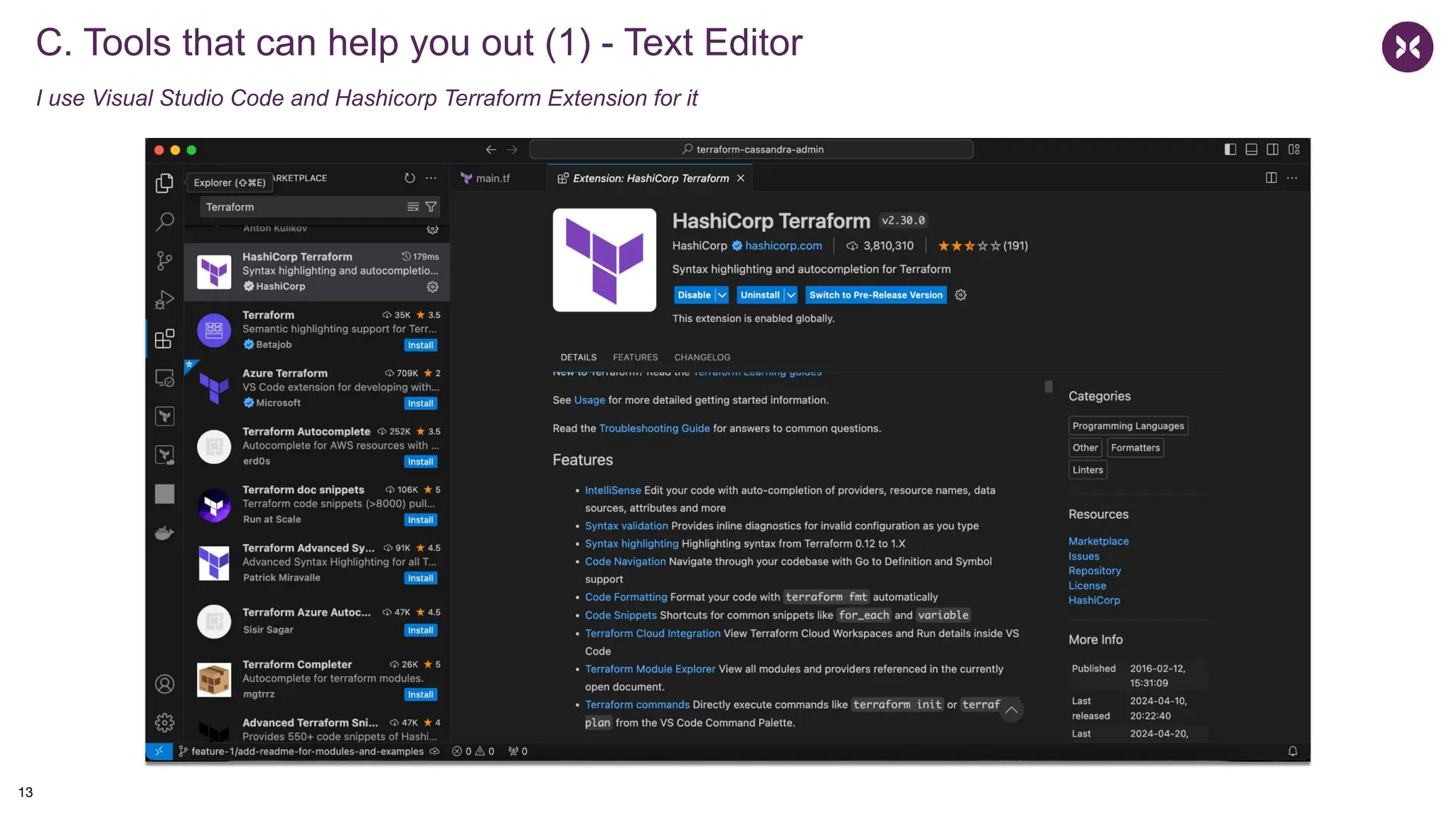Screen dimensions: 1456x819
Task: Open the Accounts icon
Action: point(164,684)
